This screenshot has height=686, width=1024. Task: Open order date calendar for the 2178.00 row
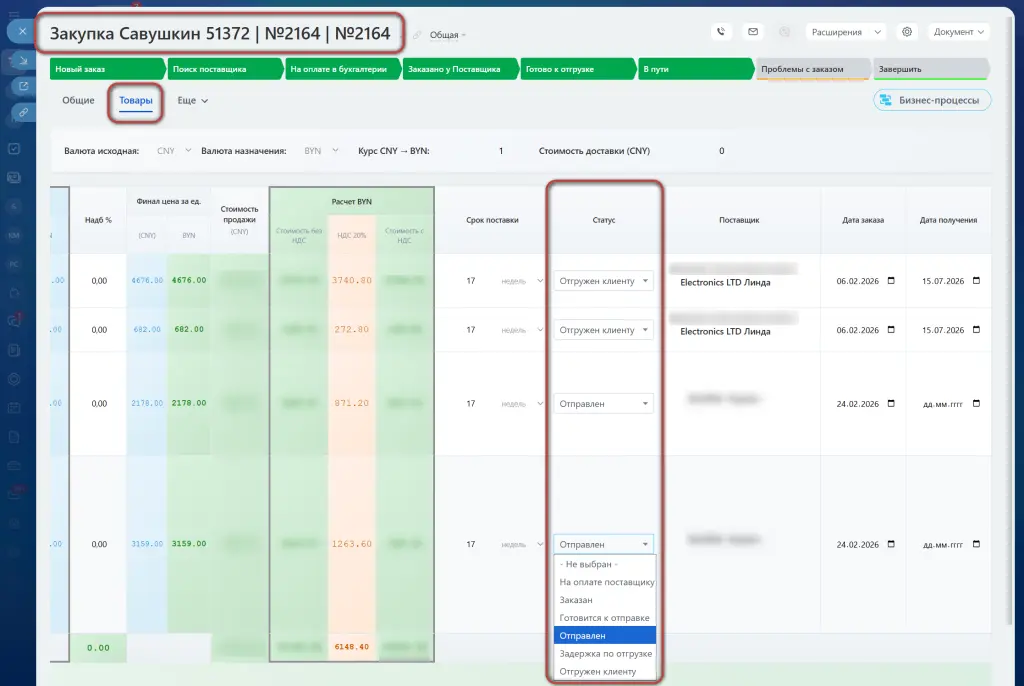[891, 404]
